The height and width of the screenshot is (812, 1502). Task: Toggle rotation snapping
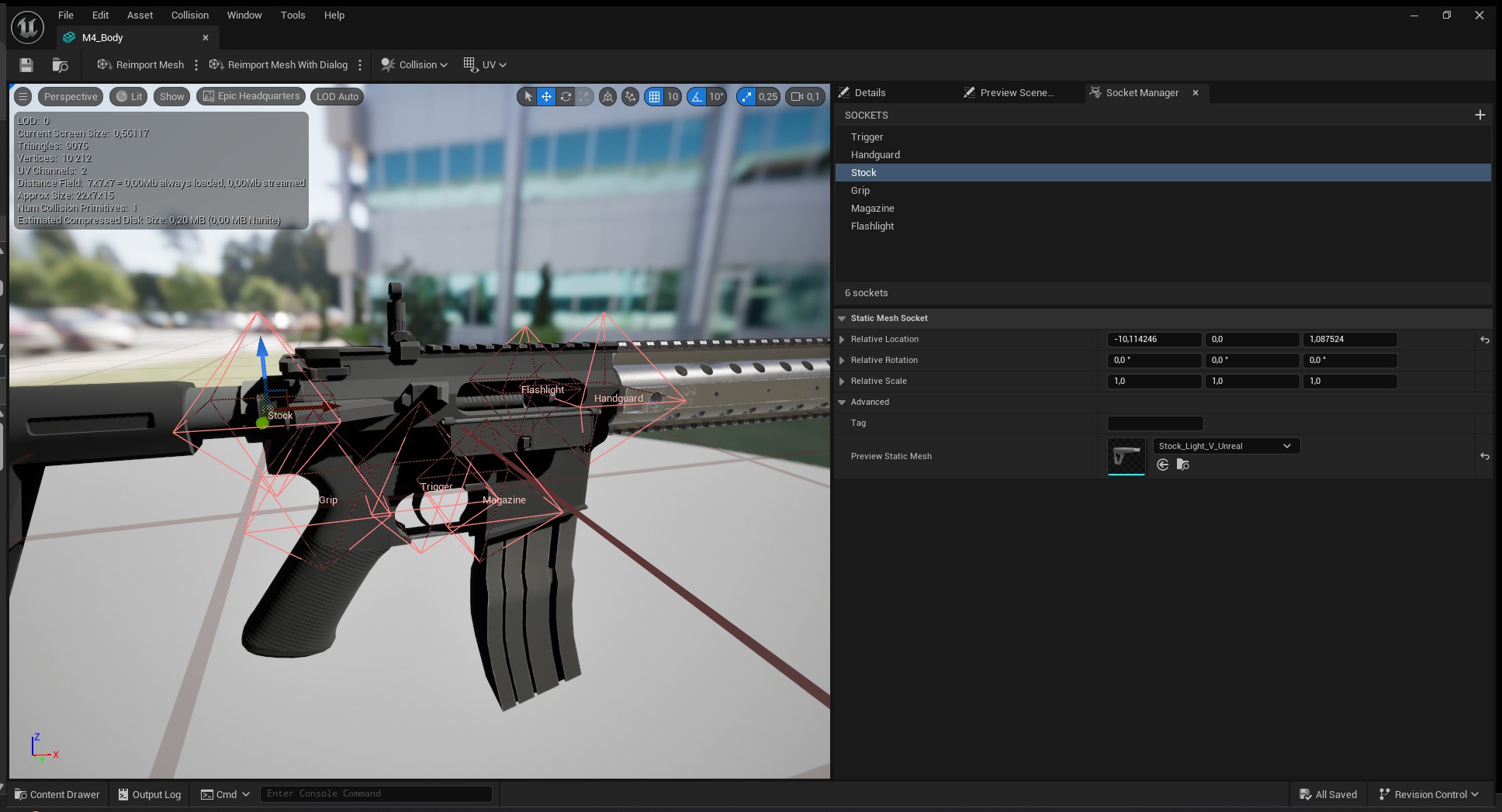pos(697,96)
